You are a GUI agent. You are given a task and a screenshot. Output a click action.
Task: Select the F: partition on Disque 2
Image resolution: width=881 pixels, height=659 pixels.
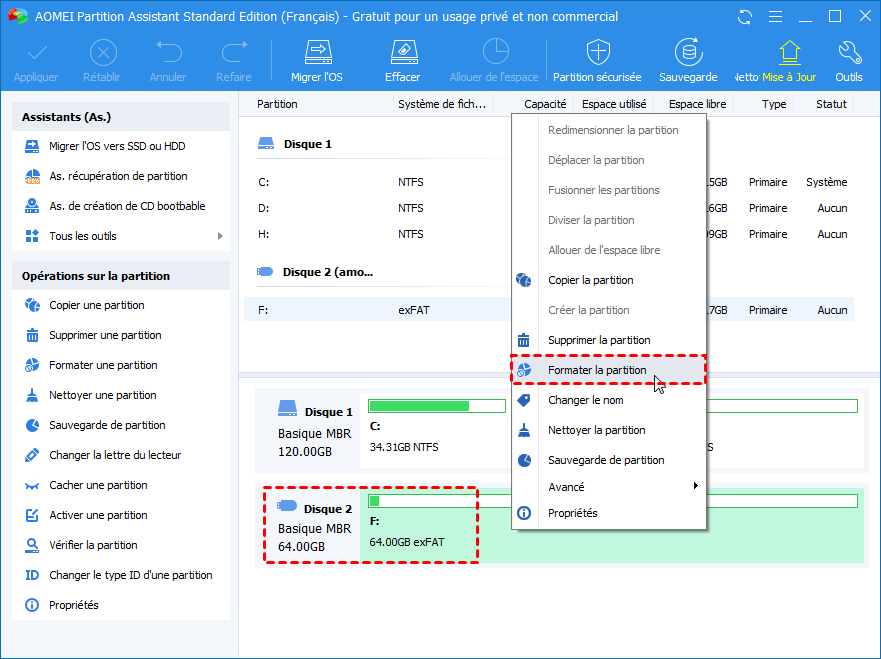click(420, 523)
